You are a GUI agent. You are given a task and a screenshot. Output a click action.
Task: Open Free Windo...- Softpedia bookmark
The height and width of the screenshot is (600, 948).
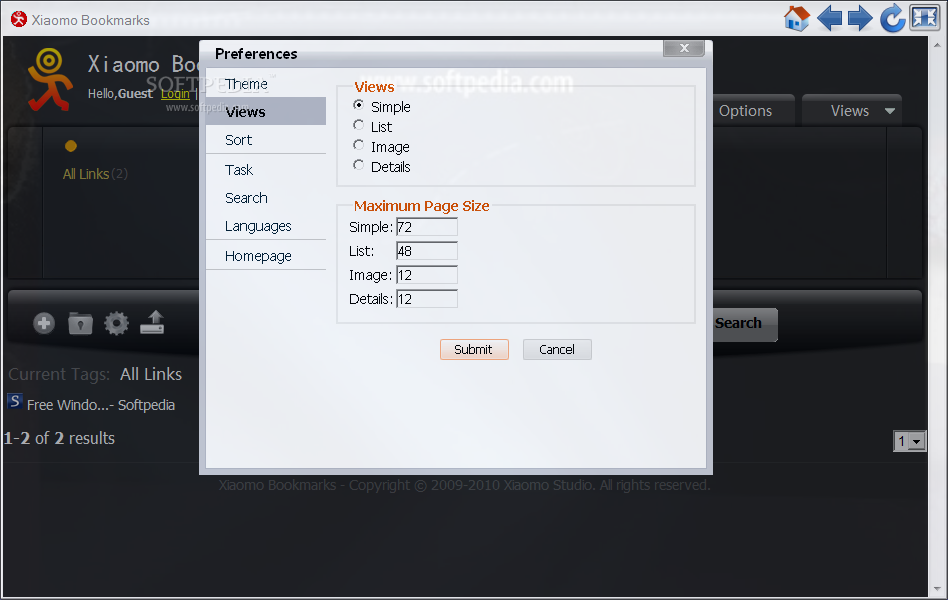click(x=101, y=405)
